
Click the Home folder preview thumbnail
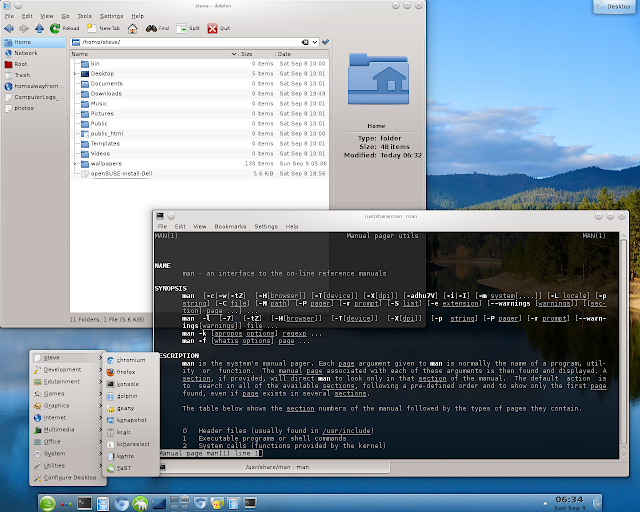(x=378, y=79)
